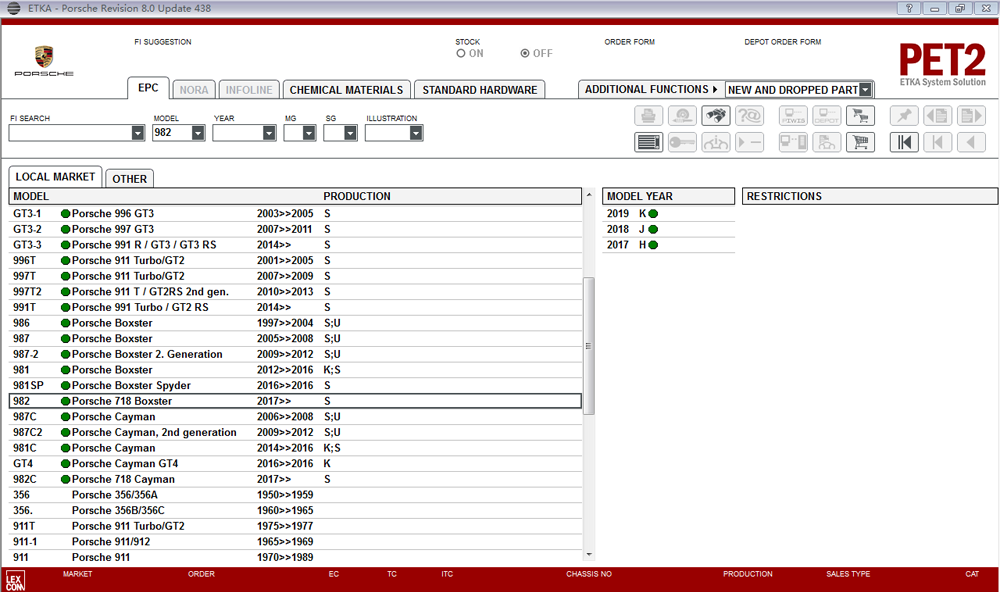Click the key icon in the toolbar
Viewport: 1000px width, 592px height.
coord(682,142)
